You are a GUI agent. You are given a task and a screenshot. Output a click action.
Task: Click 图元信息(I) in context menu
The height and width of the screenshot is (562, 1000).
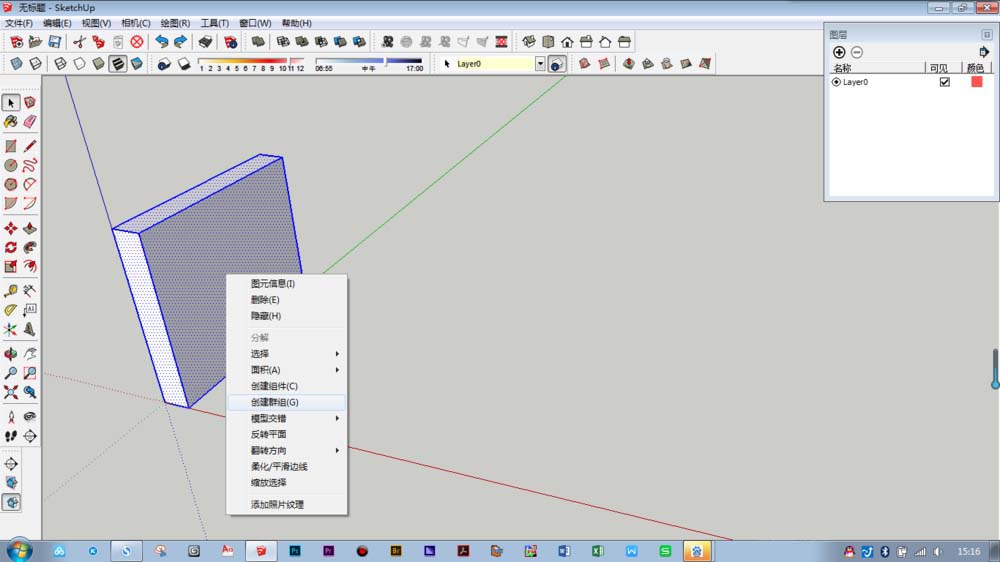pyautogui.click(x=288, y=283)
